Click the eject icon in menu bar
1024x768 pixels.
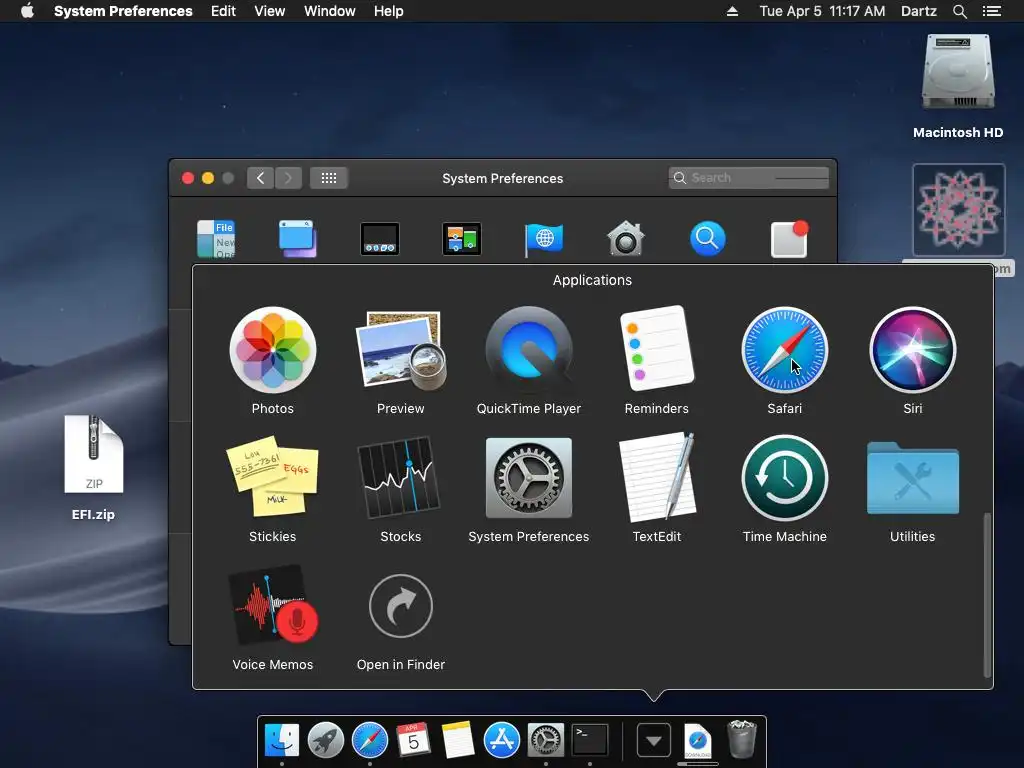pos(733,11)
